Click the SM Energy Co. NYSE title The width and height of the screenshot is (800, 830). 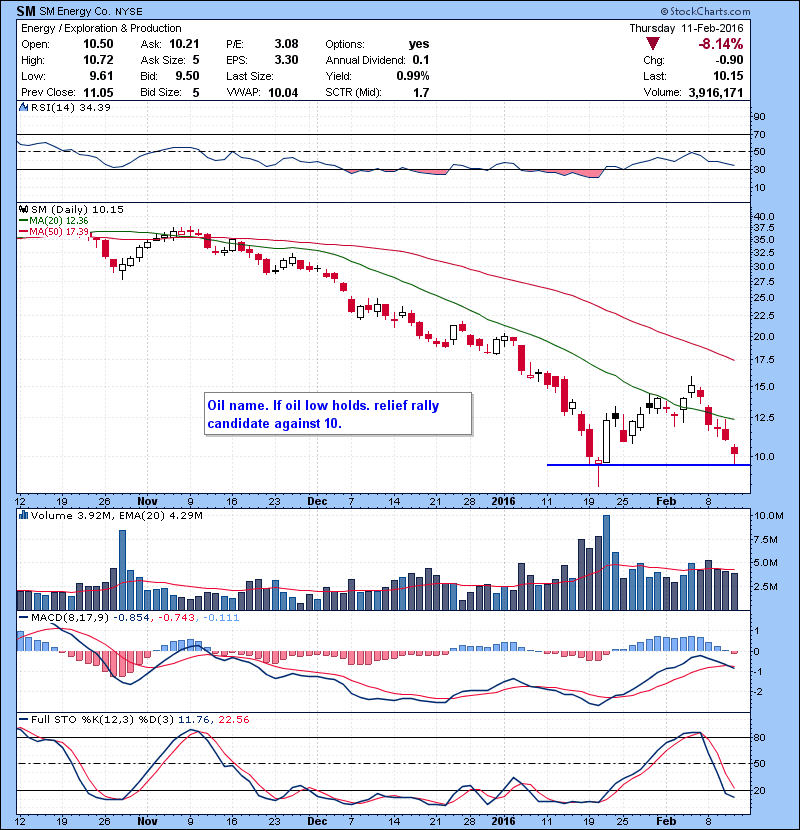pyautogui.click(x=91, y=11)
